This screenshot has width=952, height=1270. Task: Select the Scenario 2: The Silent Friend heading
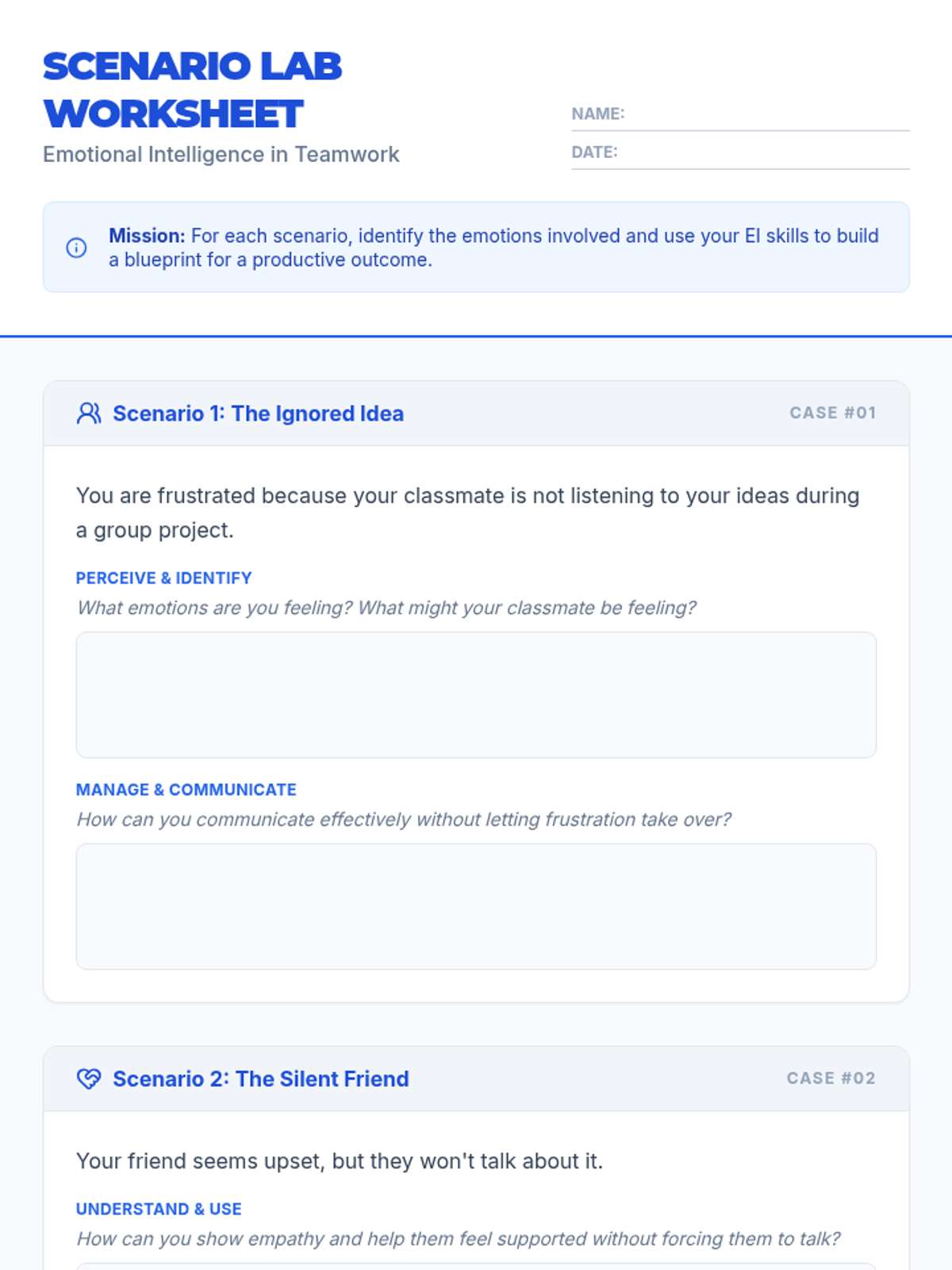coord(260,1079)
